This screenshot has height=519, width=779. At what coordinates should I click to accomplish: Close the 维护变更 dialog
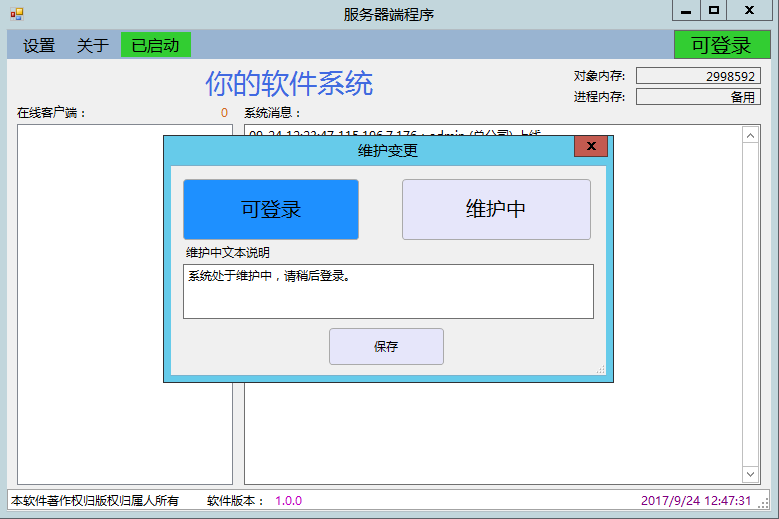point(591,147)
